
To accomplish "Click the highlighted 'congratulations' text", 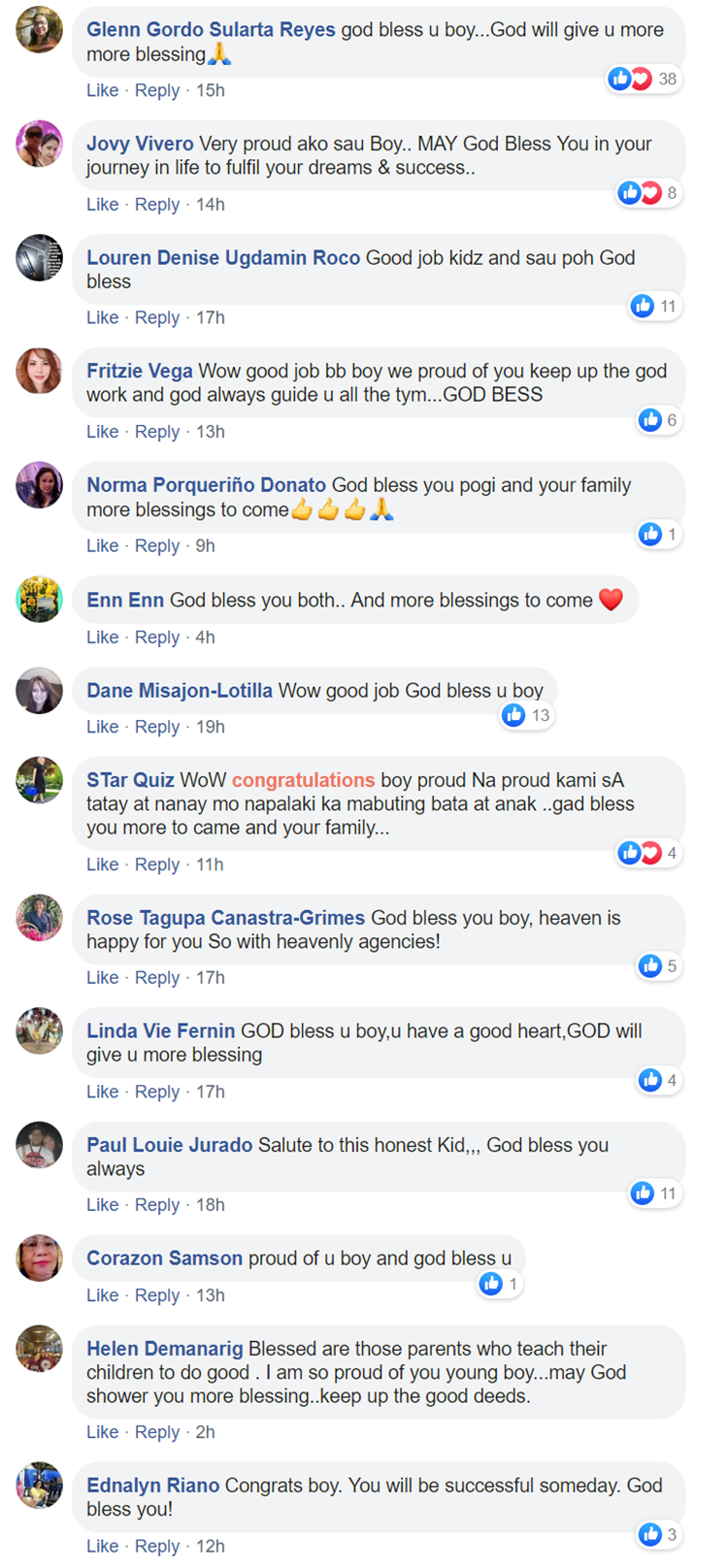I will (303, 780).
